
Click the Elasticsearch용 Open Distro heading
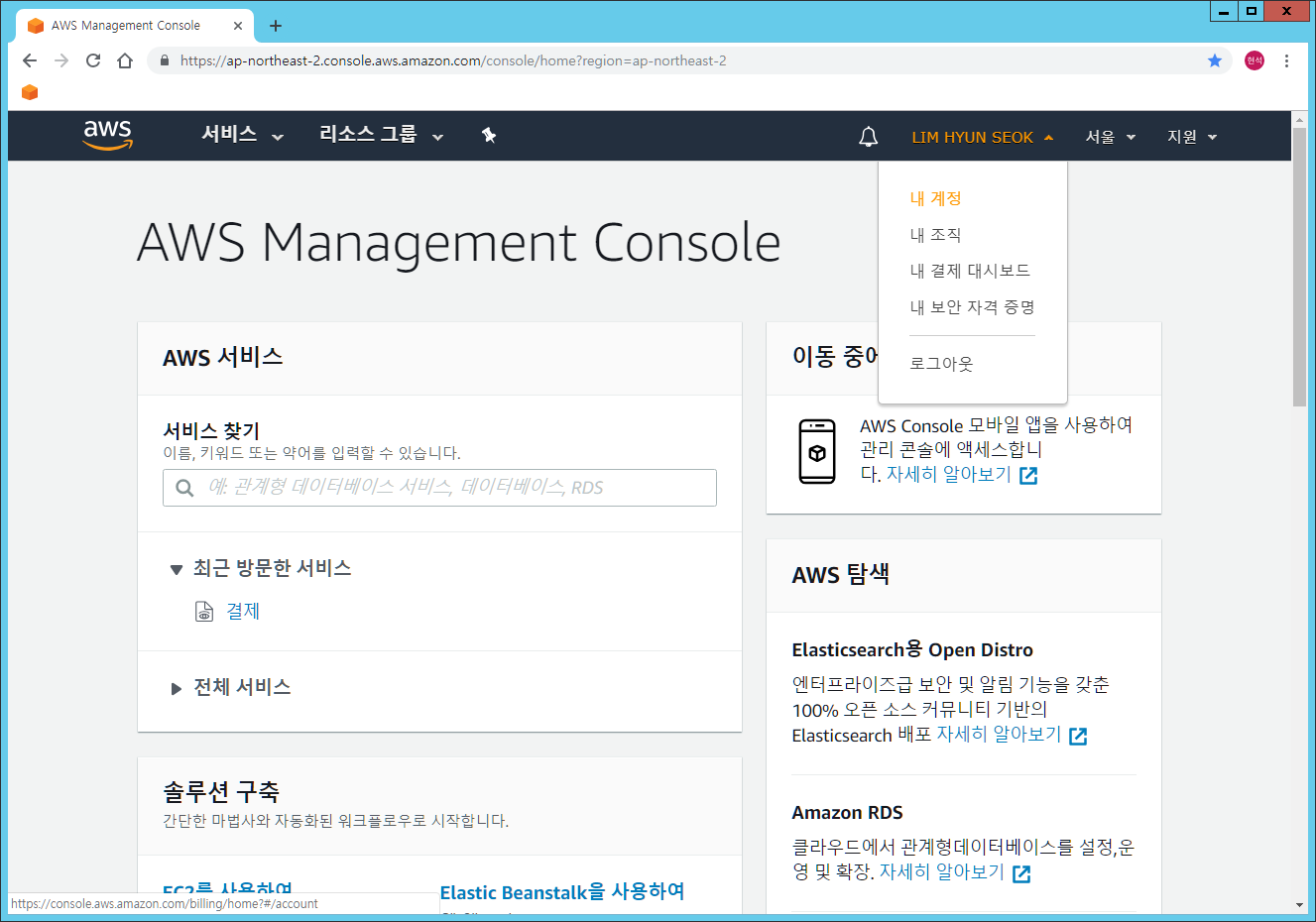[912, 649]
